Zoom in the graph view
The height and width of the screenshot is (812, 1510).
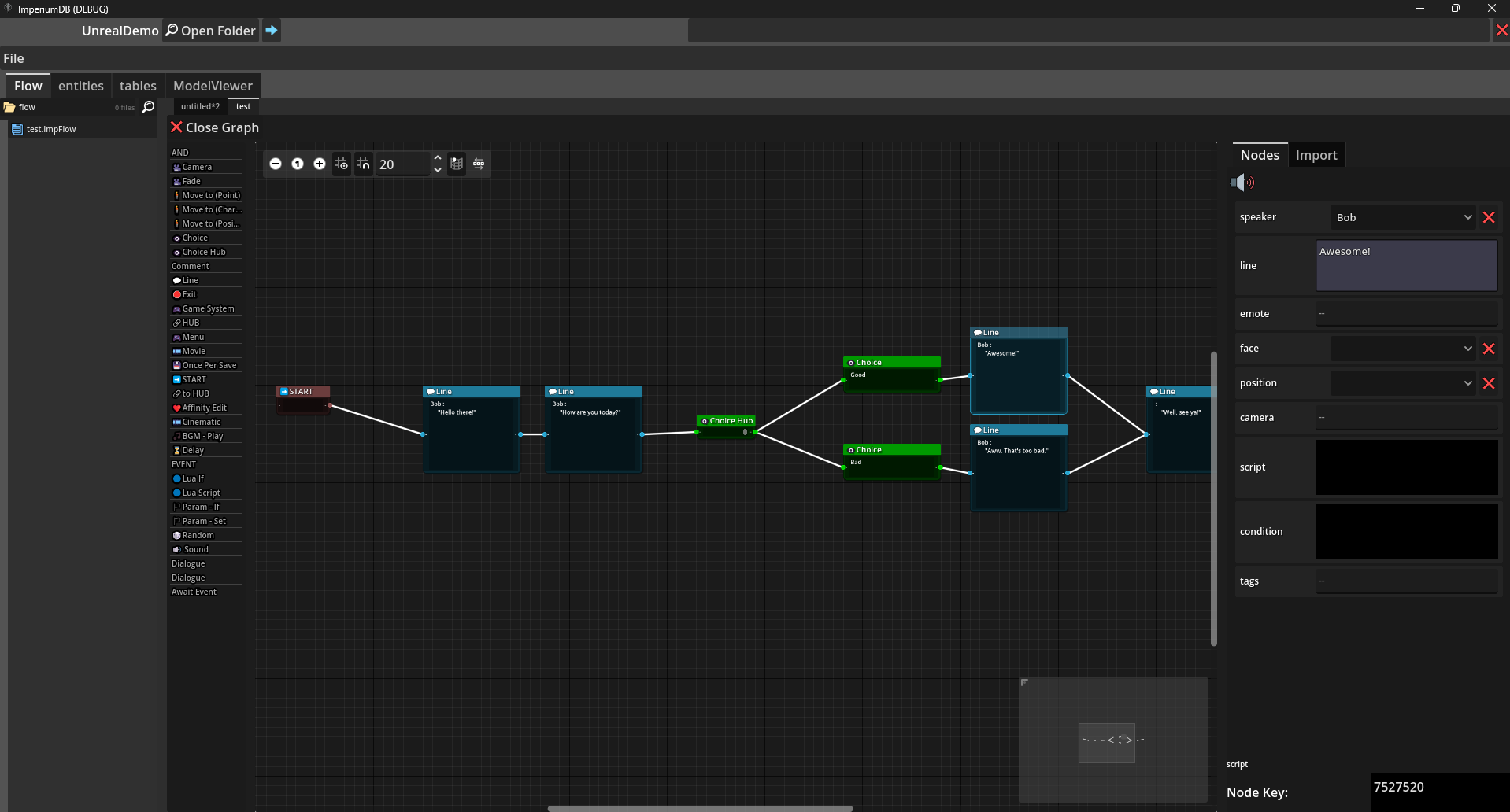320,164
